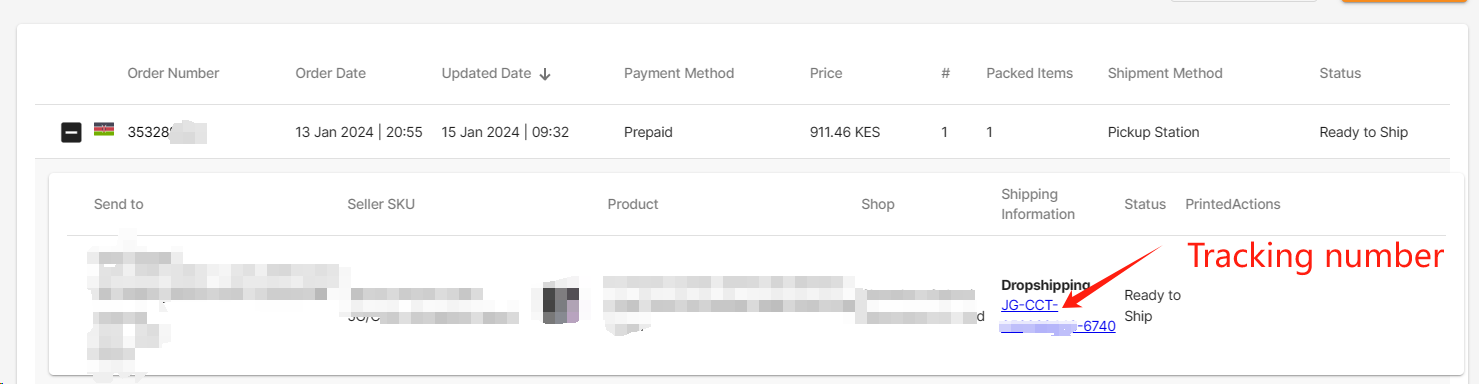Image resolution: width=1479 pixels, height=384 pixels.
Task: Click the blurred product thumbnail image
Action: [x=561, y=304]
